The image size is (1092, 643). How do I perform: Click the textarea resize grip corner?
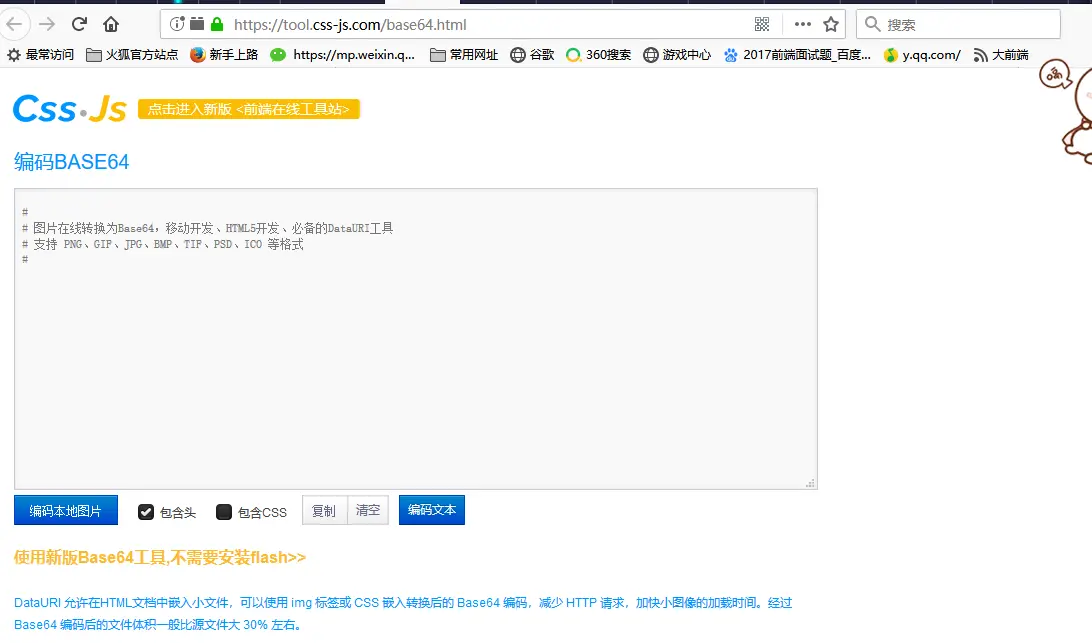tap(810, 483)
